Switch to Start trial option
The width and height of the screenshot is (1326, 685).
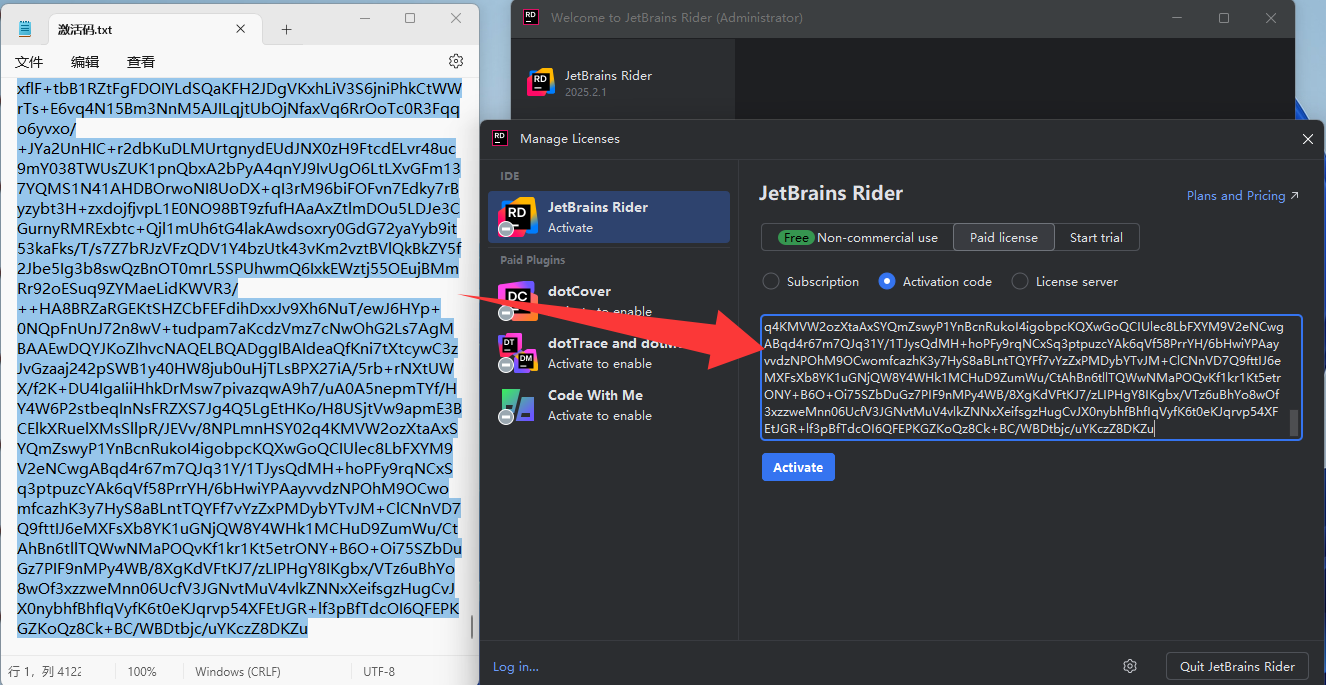click(x=1096, y=238)
